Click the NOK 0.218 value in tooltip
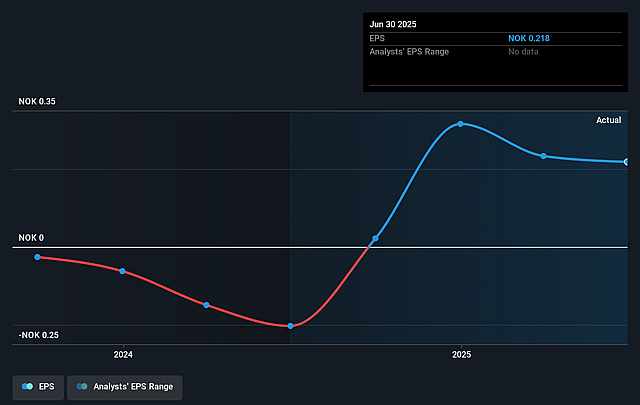Image resolution: width=640 pixels, height=405 pixels. pos(531,38)
